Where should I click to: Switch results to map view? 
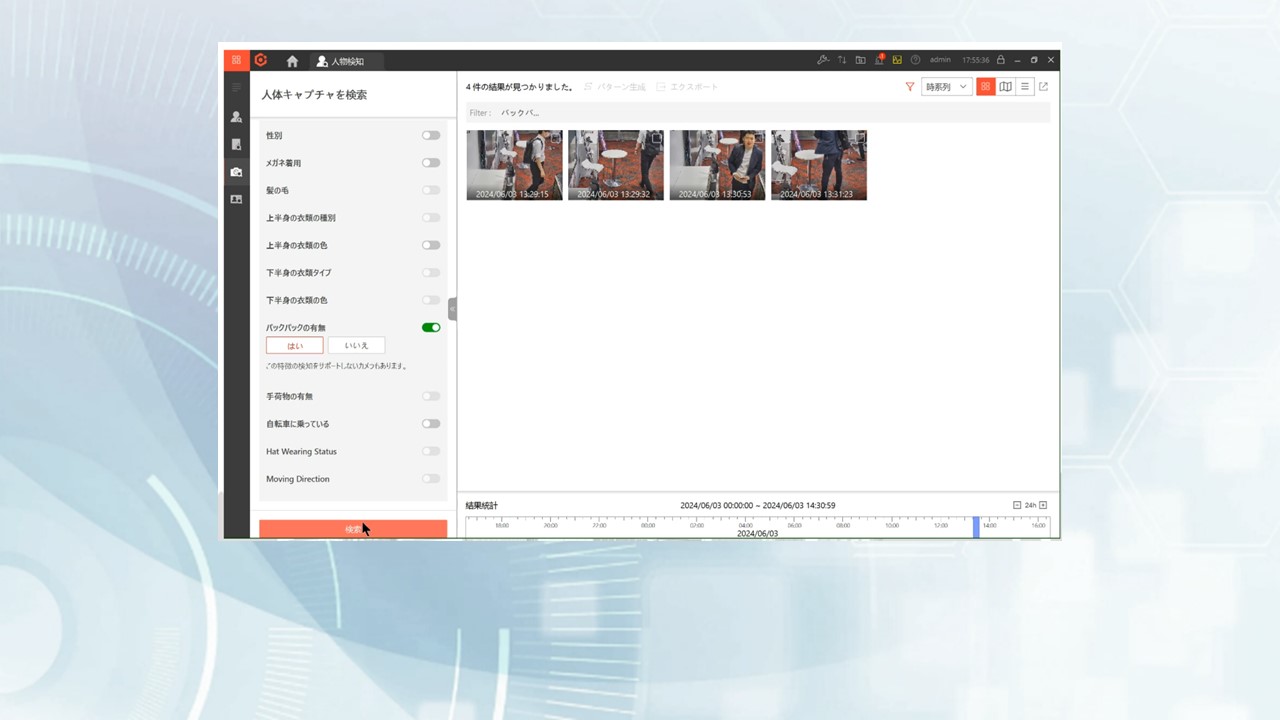coord(1005,87)
